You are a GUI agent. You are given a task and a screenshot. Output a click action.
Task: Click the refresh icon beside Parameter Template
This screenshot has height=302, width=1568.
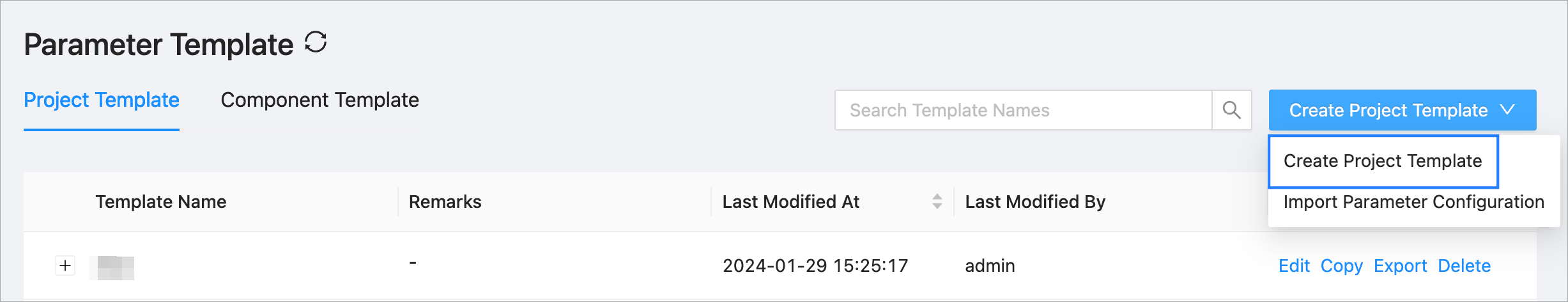316,43
